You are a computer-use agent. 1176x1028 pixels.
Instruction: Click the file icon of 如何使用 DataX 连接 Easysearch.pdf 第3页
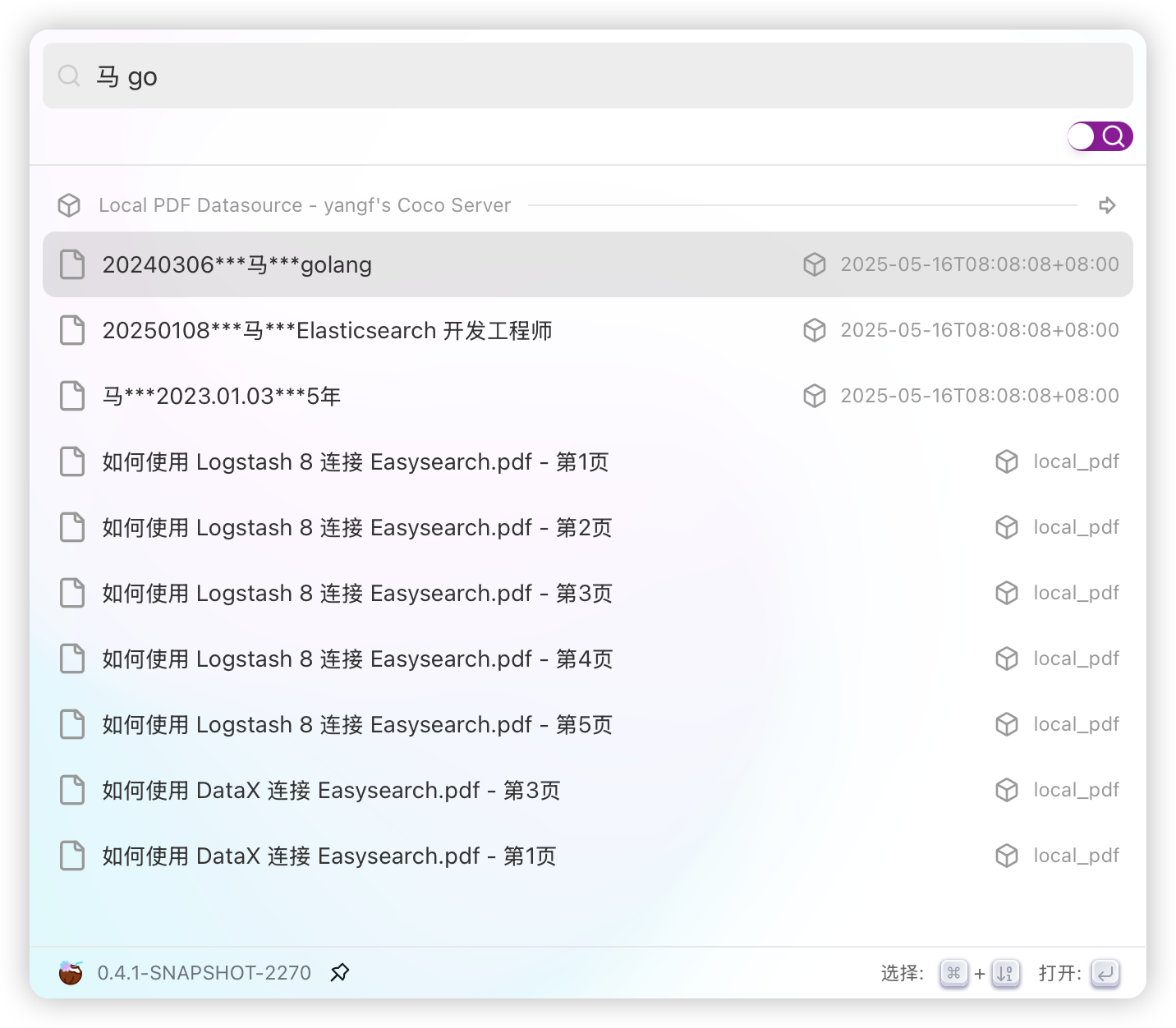click(x=71, y=790)
